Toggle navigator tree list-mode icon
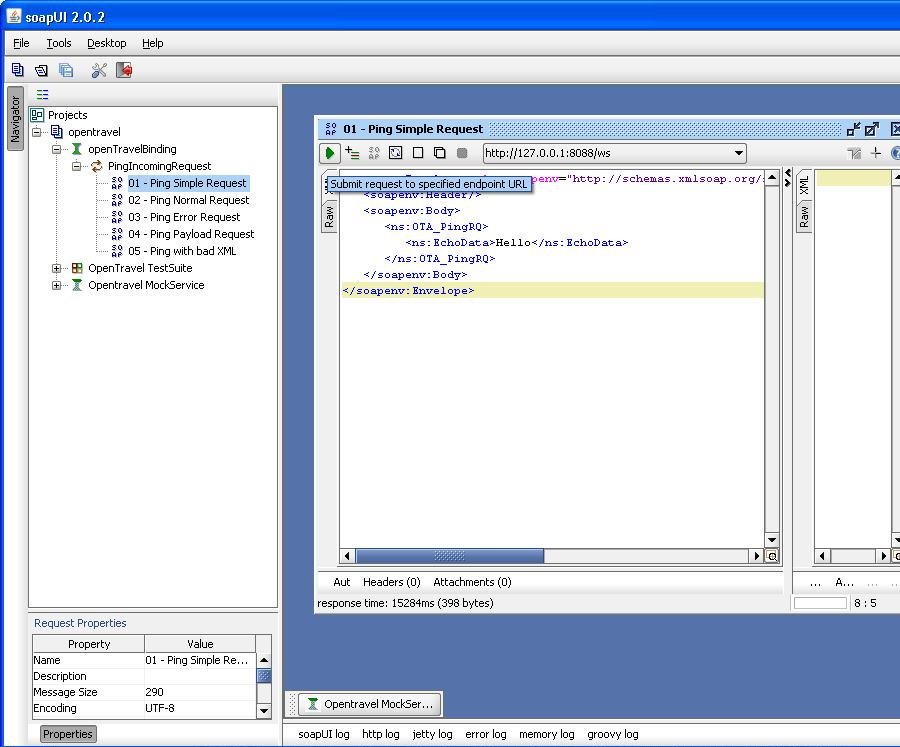The height and width of the screenshot is (747, 900). tap(42, 94)
